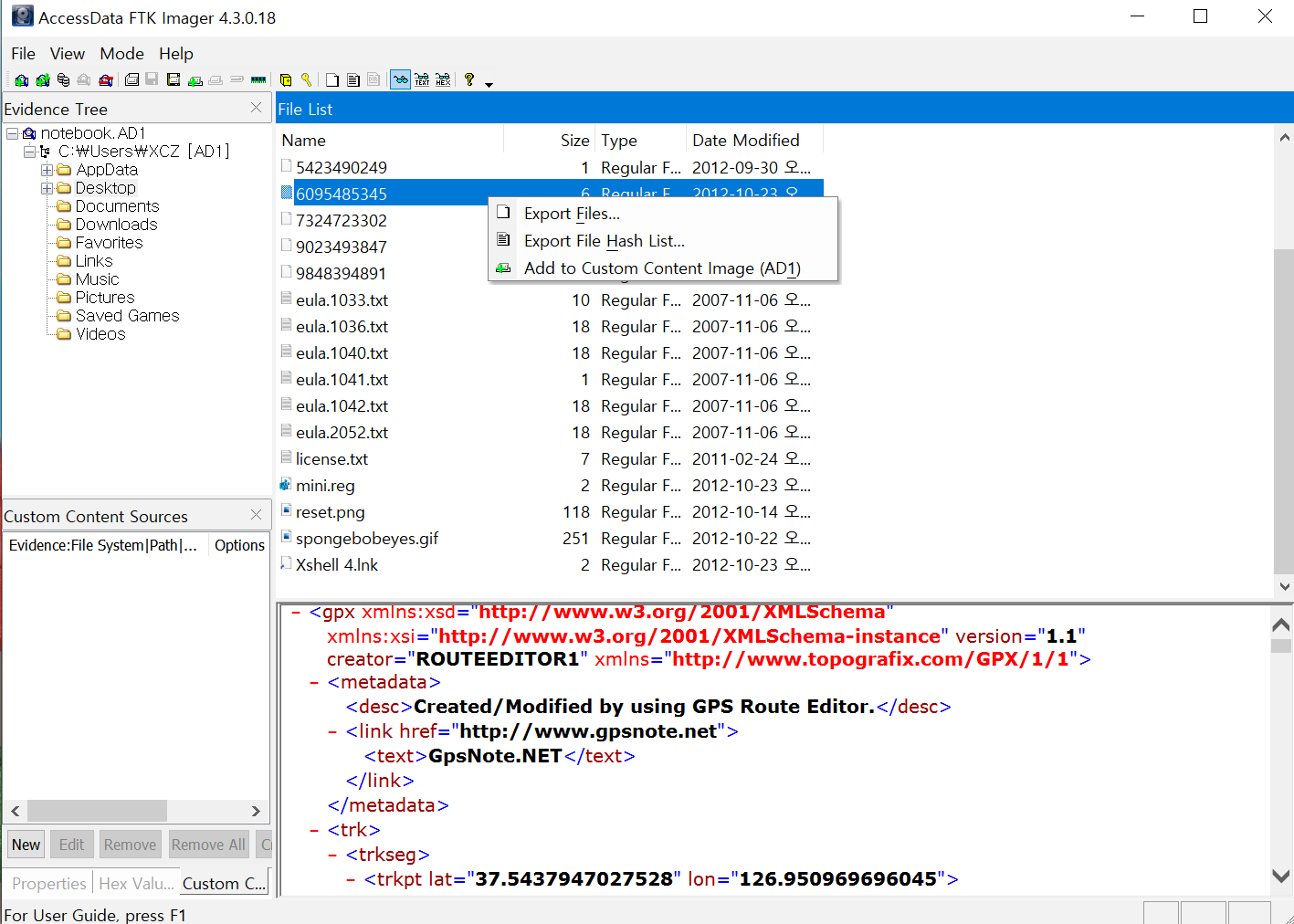Click the Pictures folder icon in tree

point(64,298)
